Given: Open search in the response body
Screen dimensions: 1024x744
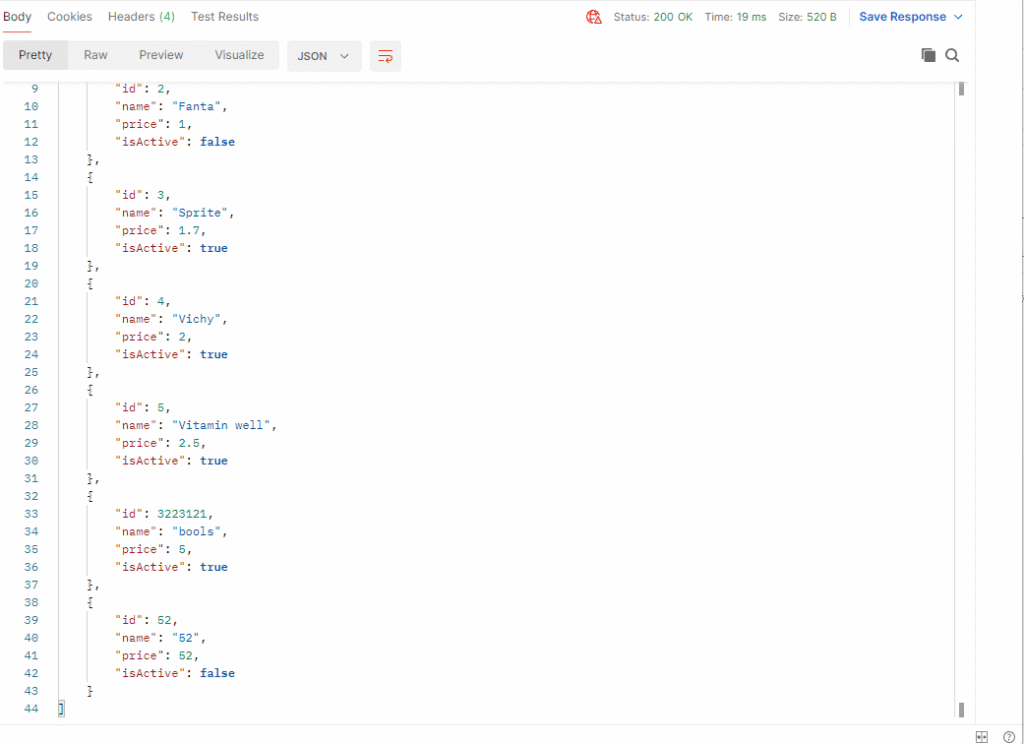Looking at the screenshot, I should tap(952, 56).
